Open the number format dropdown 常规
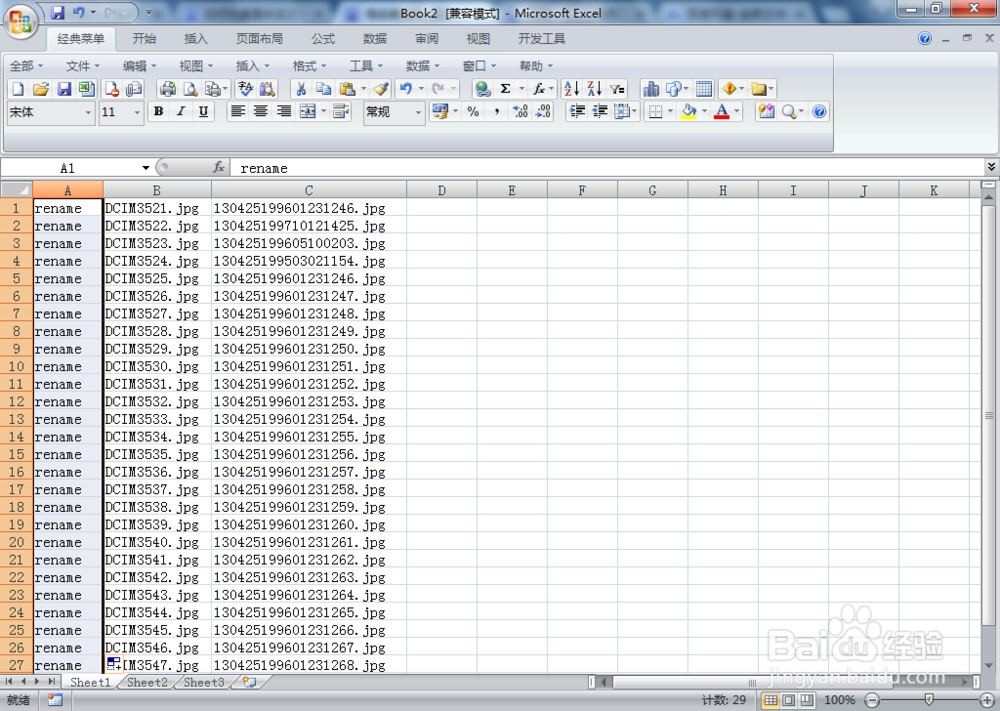Viewport: 1000px width, 711px height. [x=418, y=113]
